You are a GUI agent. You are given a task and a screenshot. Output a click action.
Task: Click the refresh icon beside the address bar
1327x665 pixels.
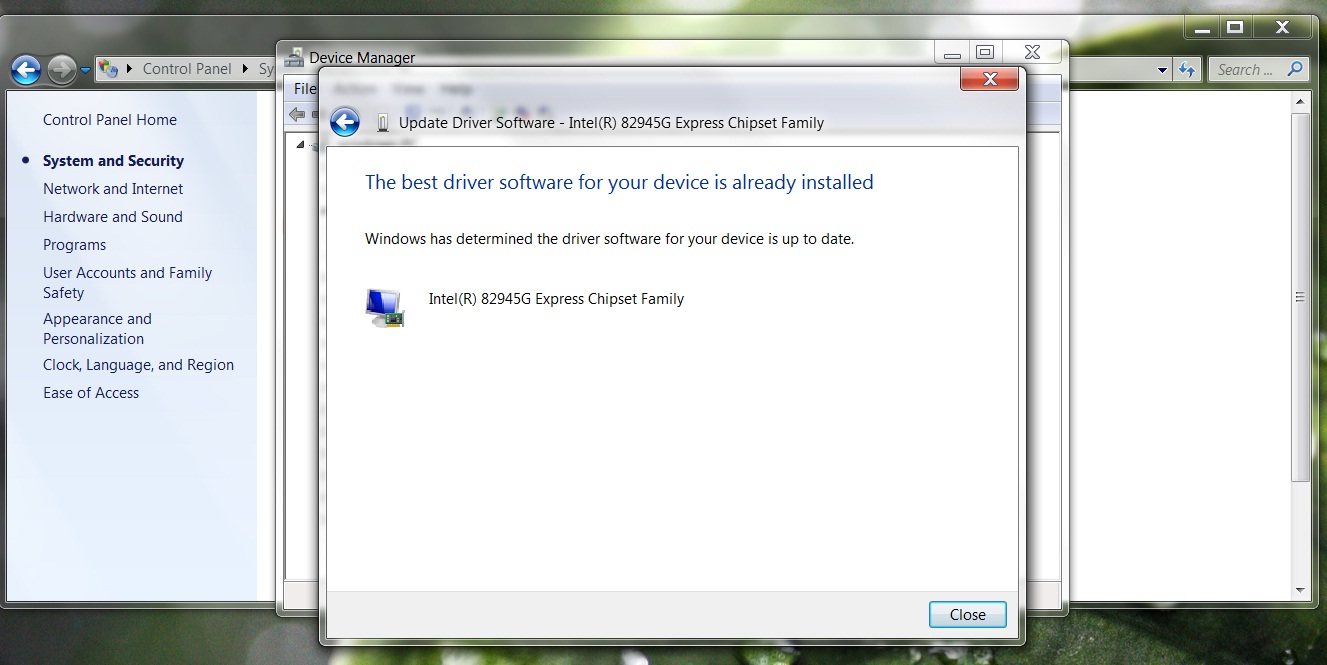pos(1189,69)
